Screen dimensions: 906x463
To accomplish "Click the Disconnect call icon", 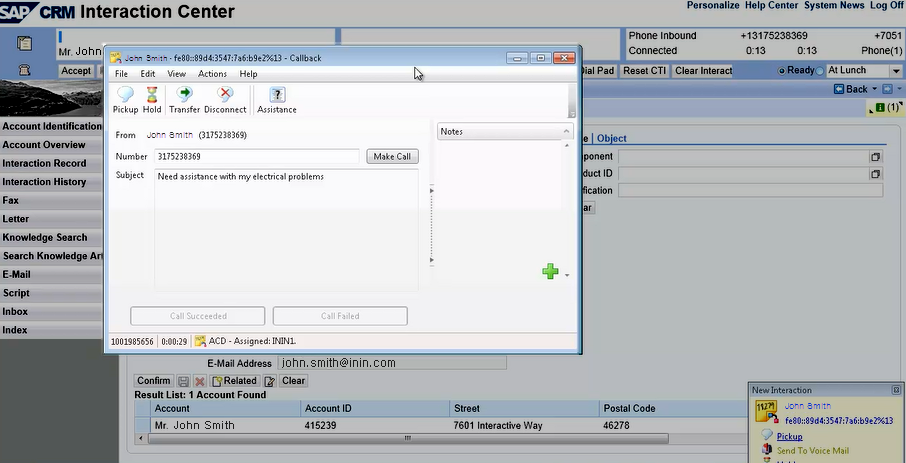I will point(225,100).
